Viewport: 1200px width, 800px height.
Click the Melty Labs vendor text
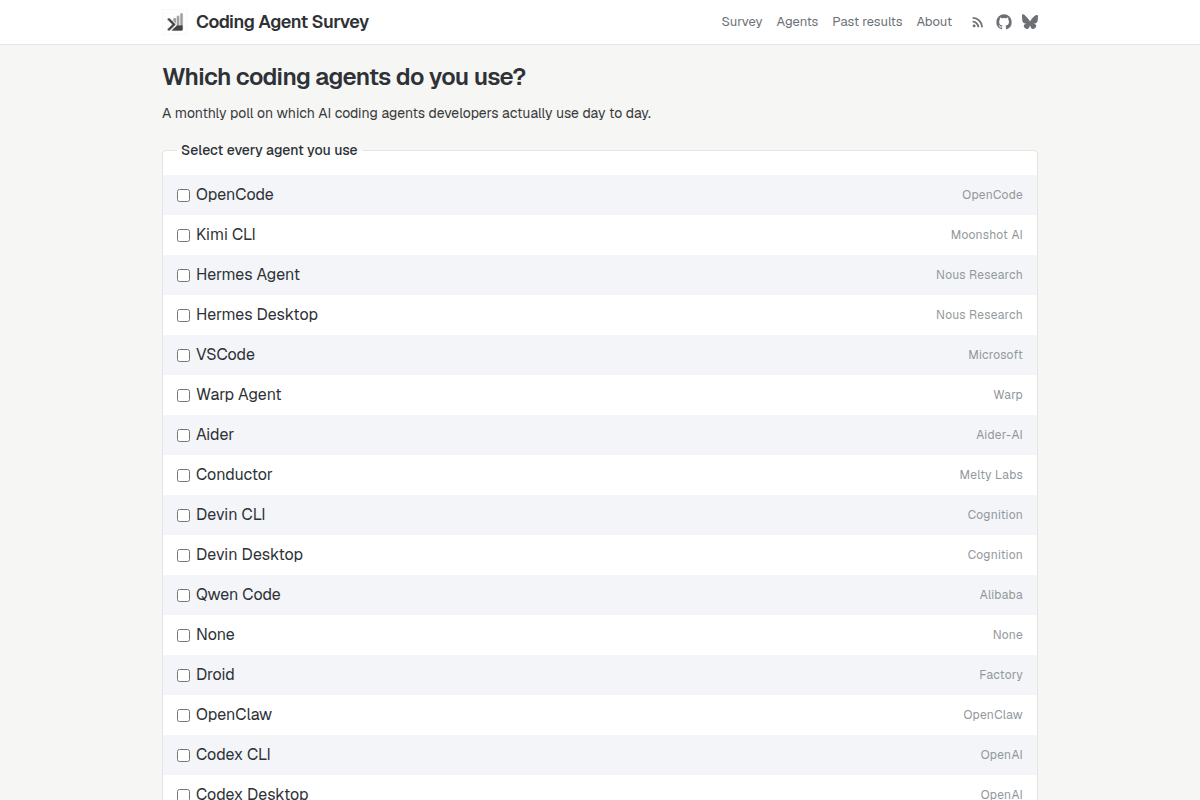[x=991, y=475]
